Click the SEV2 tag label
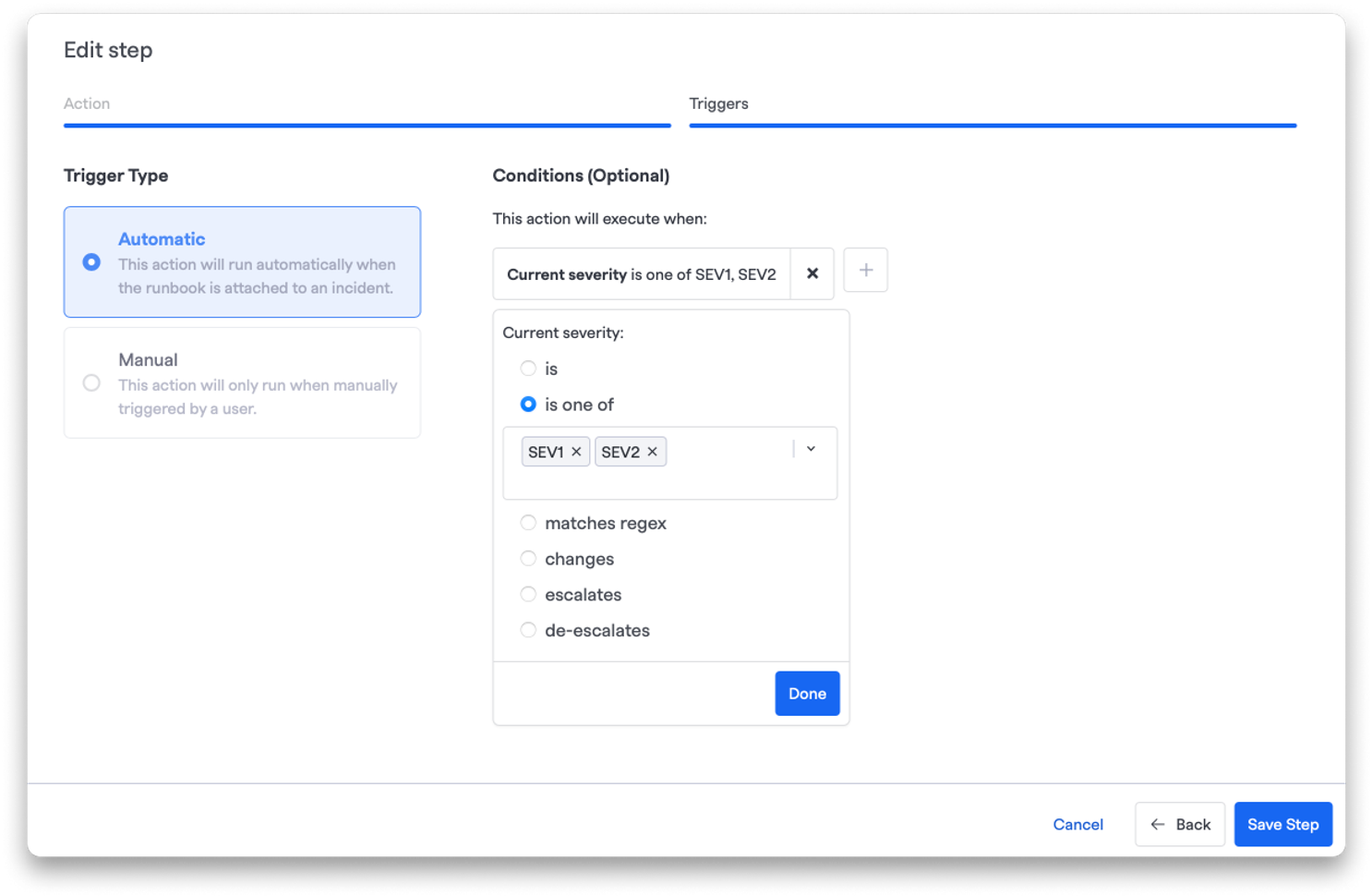The height and width of the screenshot is (896, 1372). pyautogui.click(x=620, y=452)
